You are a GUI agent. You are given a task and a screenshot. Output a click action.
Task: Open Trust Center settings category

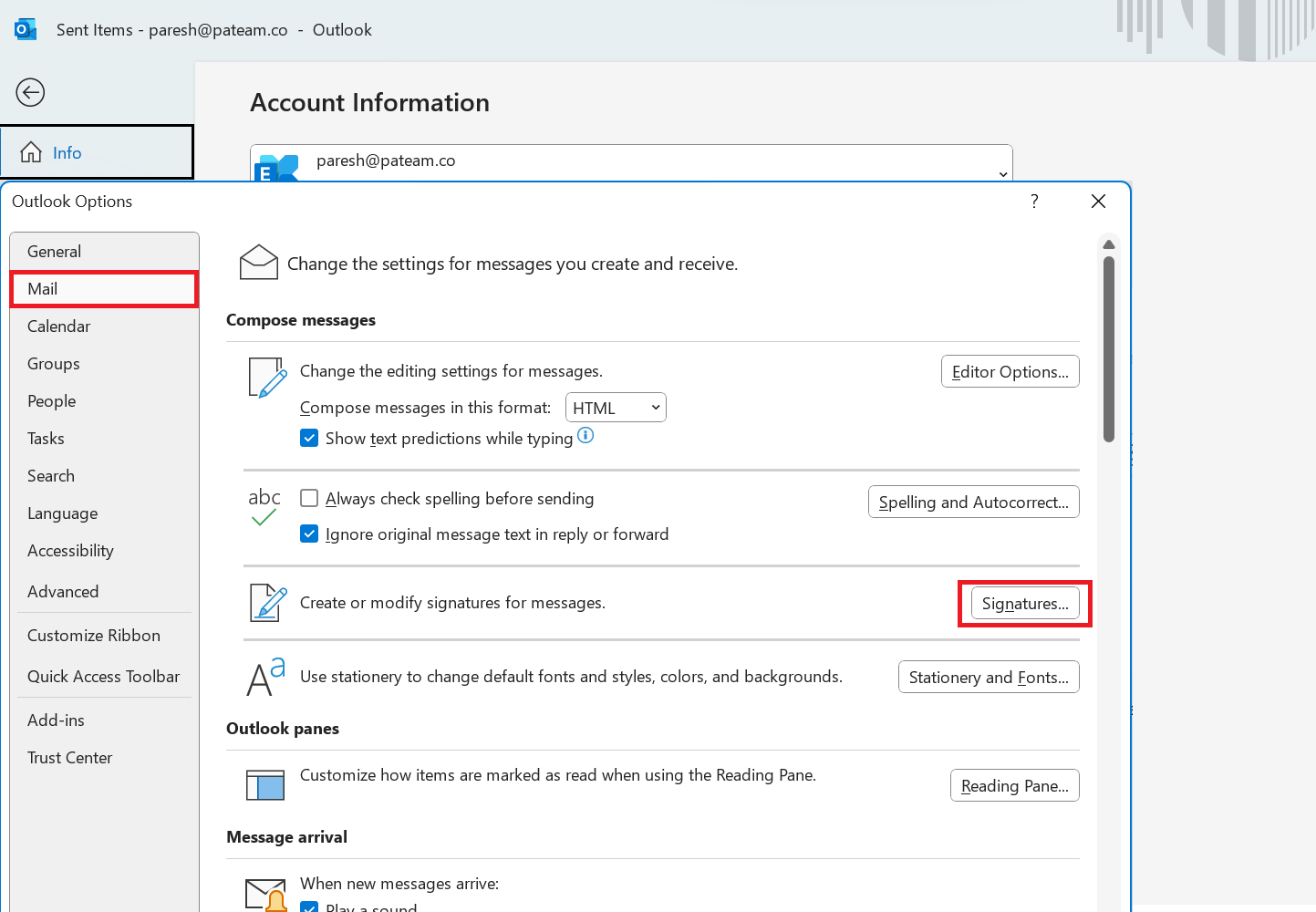[70, 758]
